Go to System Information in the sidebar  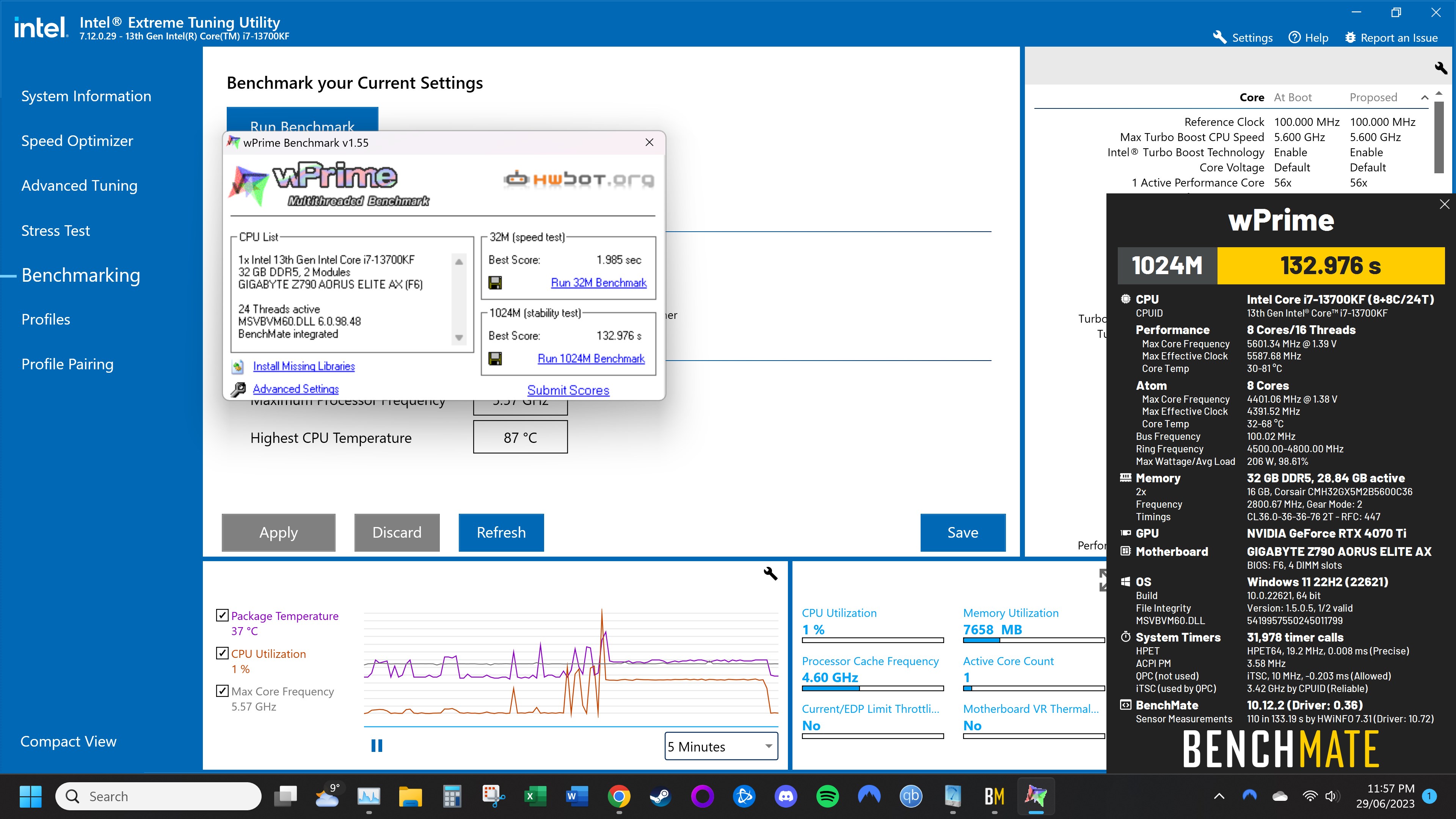[86, 96]
